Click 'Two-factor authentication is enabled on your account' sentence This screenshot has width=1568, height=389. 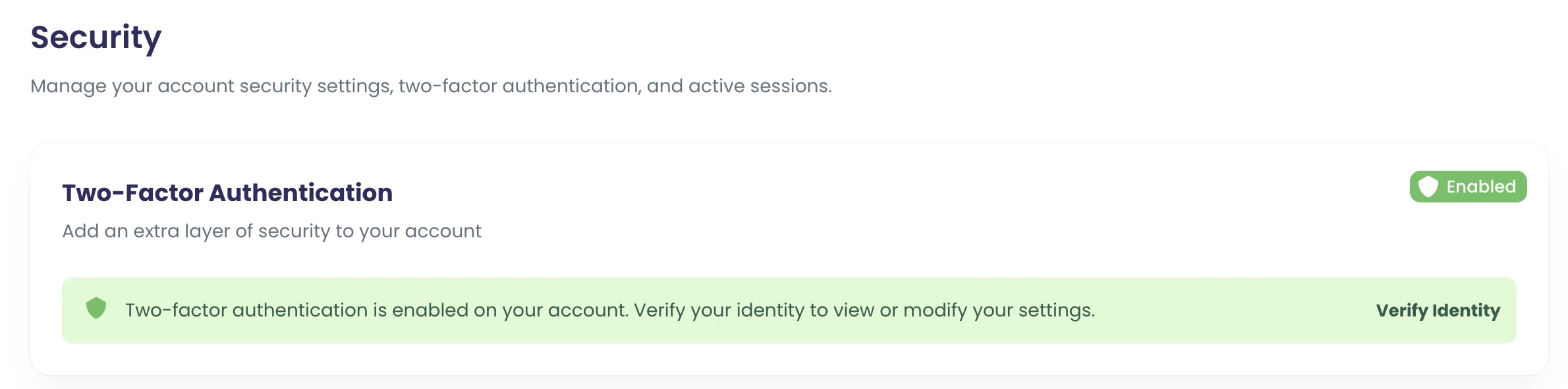point(377,310)
